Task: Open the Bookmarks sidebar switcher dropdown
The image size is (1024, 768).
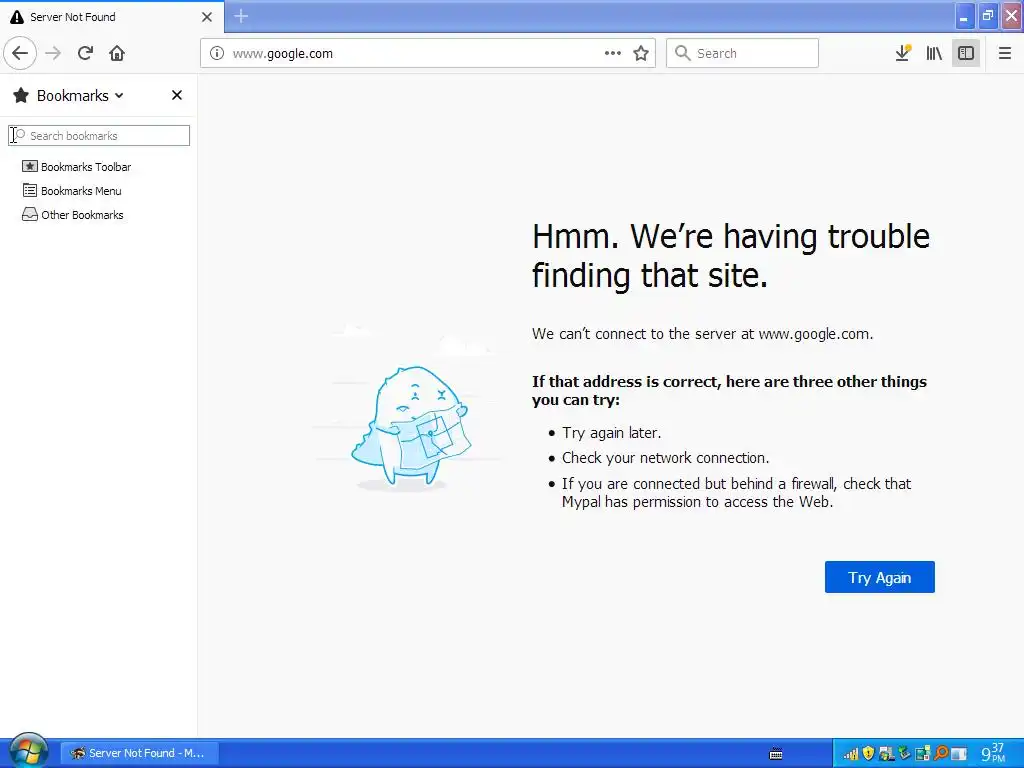Action: pos(80,95)
